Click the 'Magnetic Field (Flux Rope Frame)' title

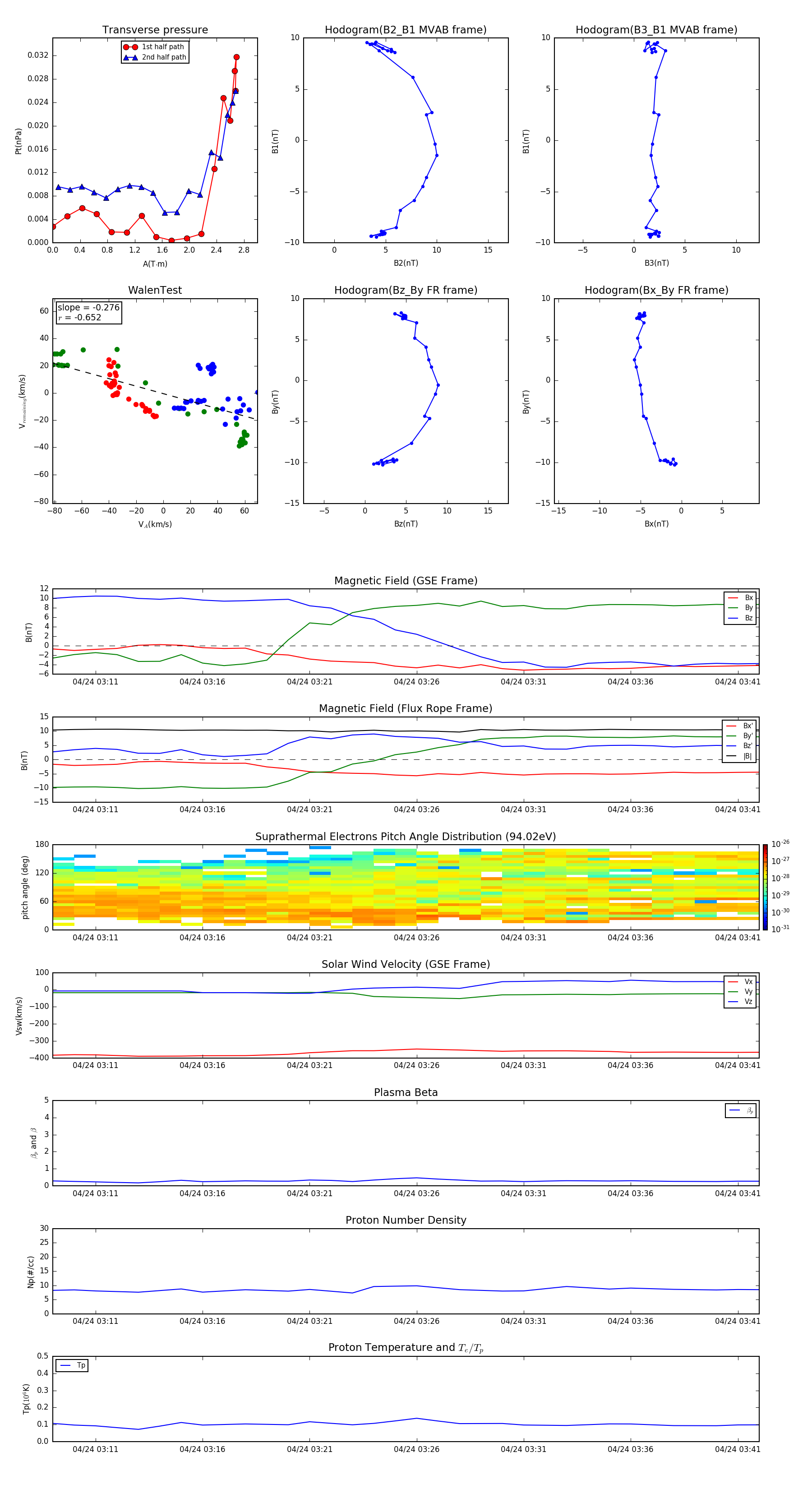click(x=406, y=709)
